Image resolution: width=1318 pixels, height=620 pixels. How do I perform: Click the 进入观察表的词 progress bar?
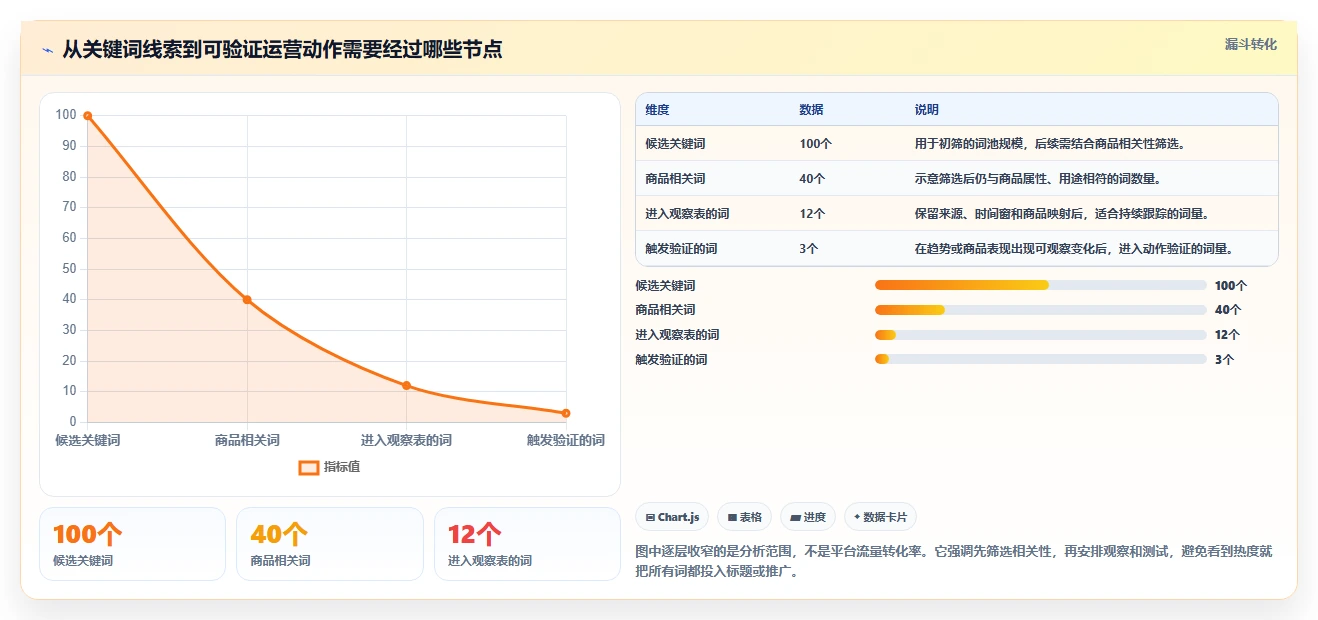pyautogui.click(x=1040, y=335)
